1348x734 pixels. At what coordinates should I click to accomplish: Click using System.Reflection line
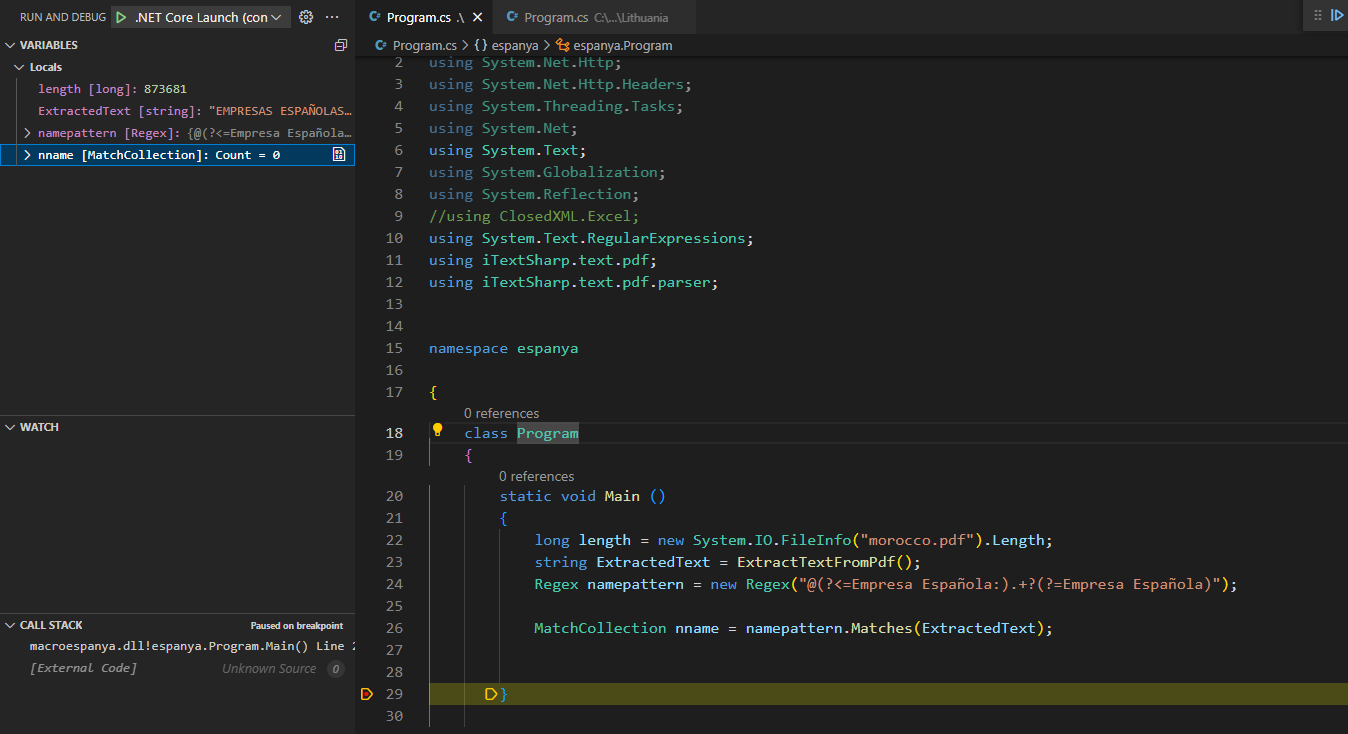coord(534,194)
